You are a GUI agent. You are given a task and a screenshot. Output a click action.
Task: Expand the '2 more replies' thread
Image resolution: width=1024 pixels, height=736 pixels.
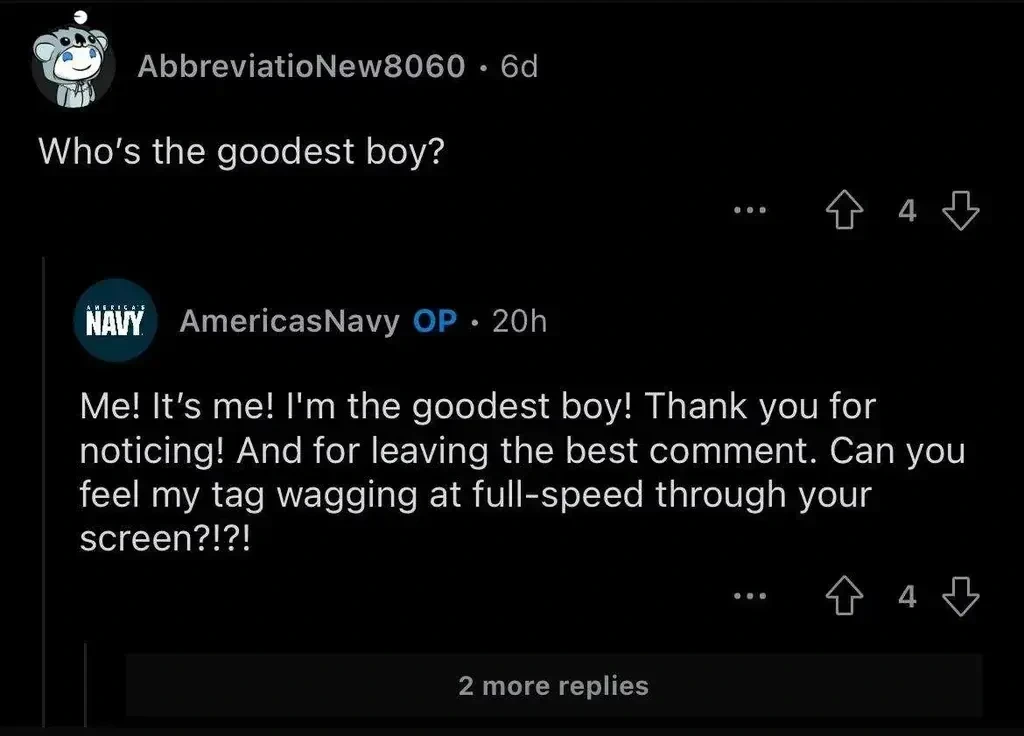click(553, 686)
